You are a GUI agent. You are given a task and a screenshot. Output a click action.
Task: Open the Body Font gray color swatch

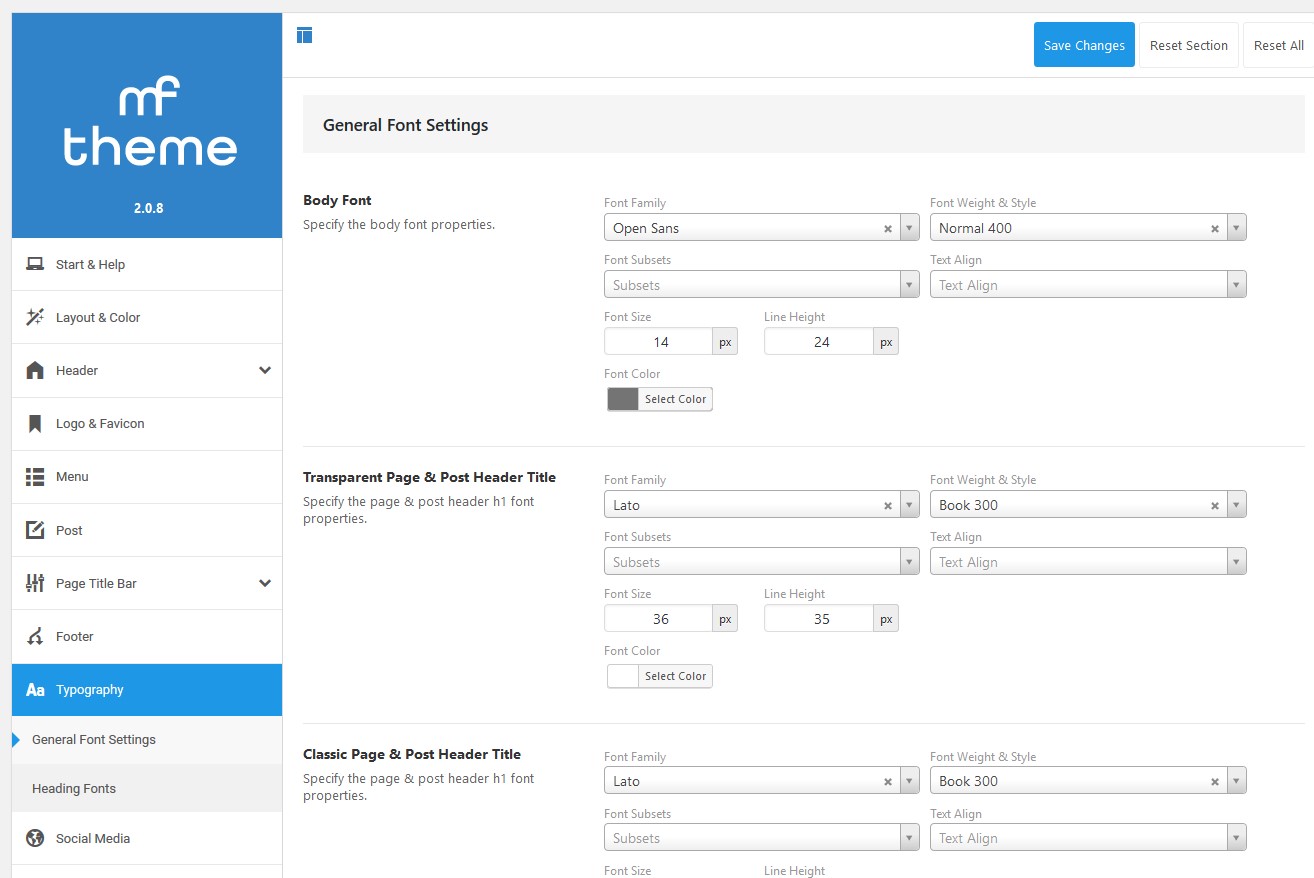pyautogui.click(x=623, y=399)
